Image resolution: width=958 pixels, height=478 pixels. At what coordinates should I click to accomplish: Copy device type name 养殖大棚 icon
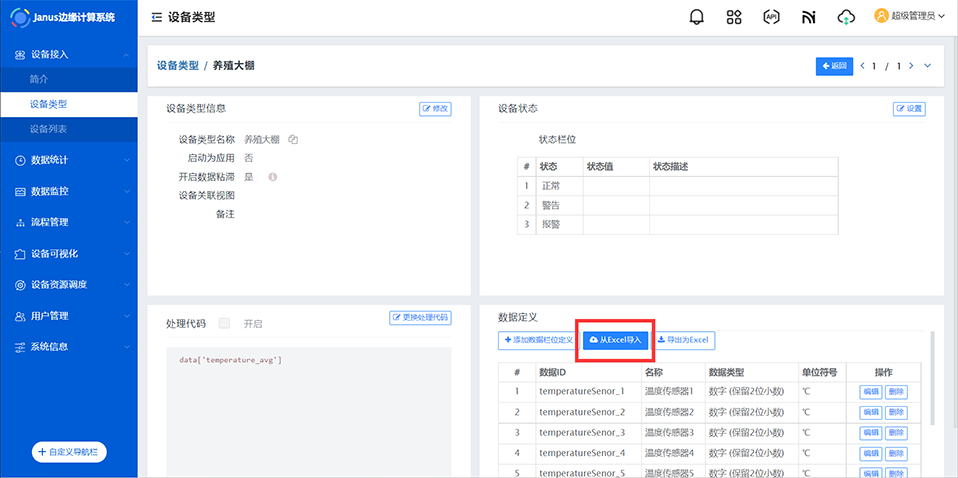click(294, 140)
